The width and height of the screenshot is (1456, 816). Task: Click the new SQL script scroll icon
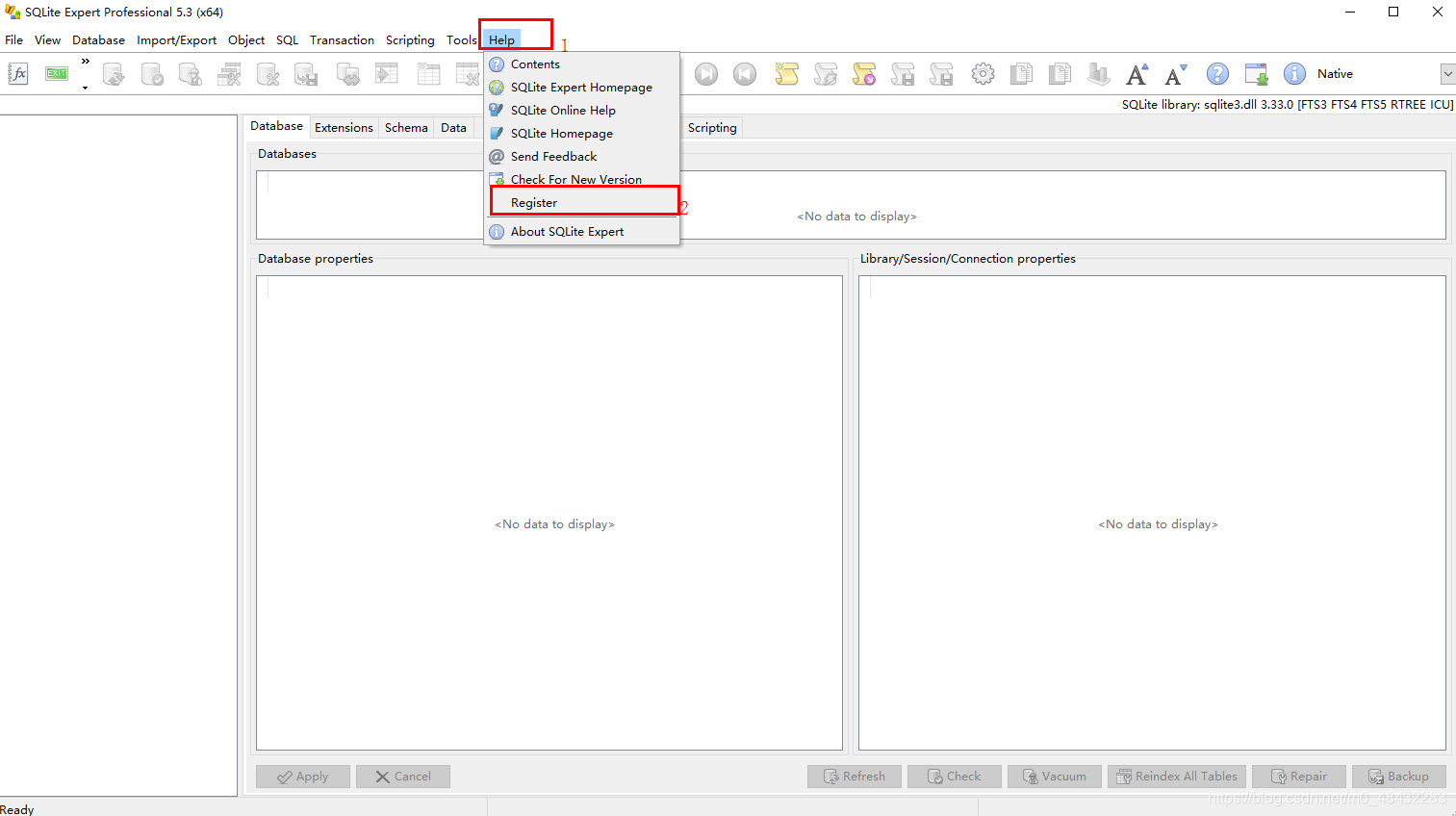click(x=787, y=74)
